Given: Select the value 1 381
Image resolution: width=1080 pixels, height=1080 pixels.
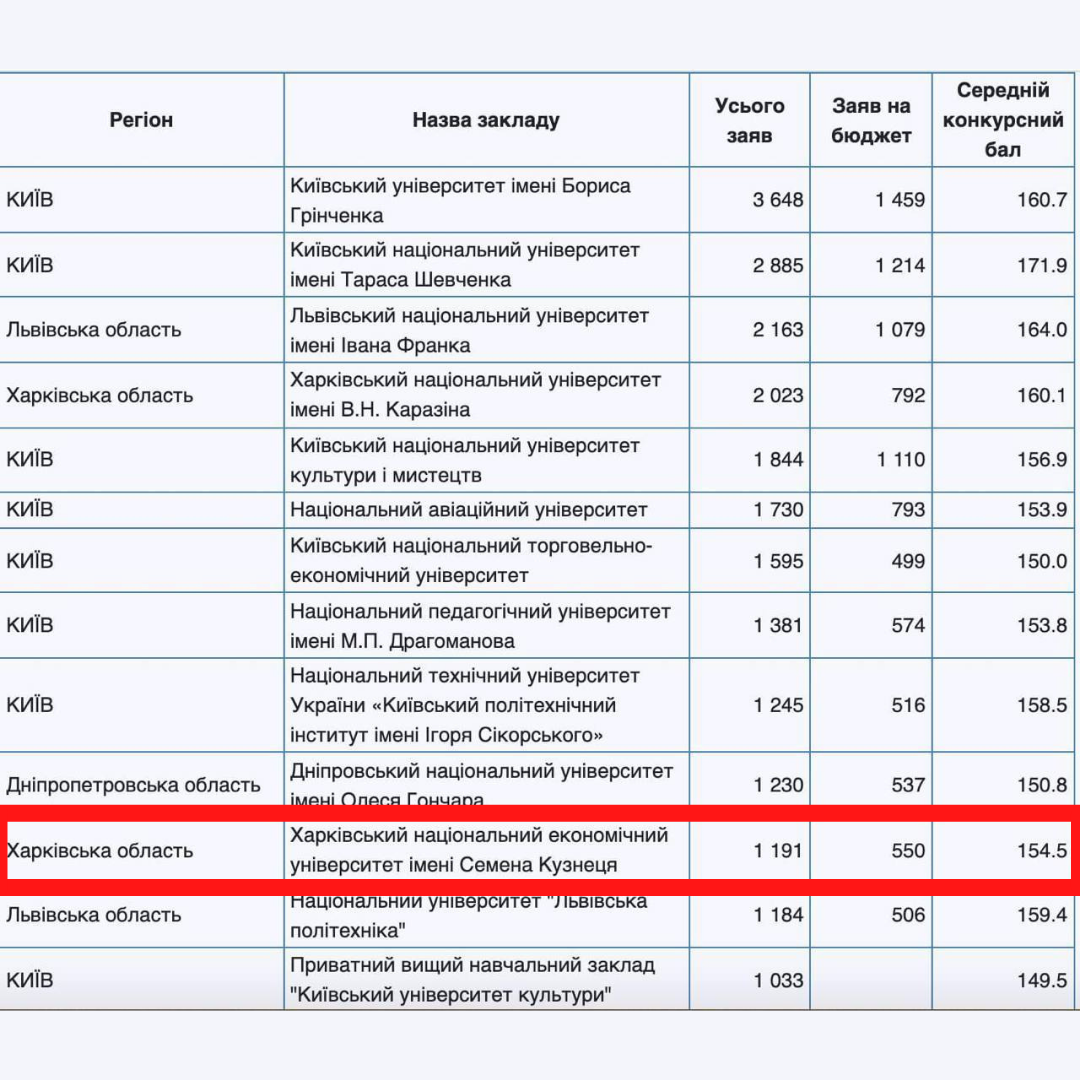Looking at the screenshot, I should (x=778, y=625).
